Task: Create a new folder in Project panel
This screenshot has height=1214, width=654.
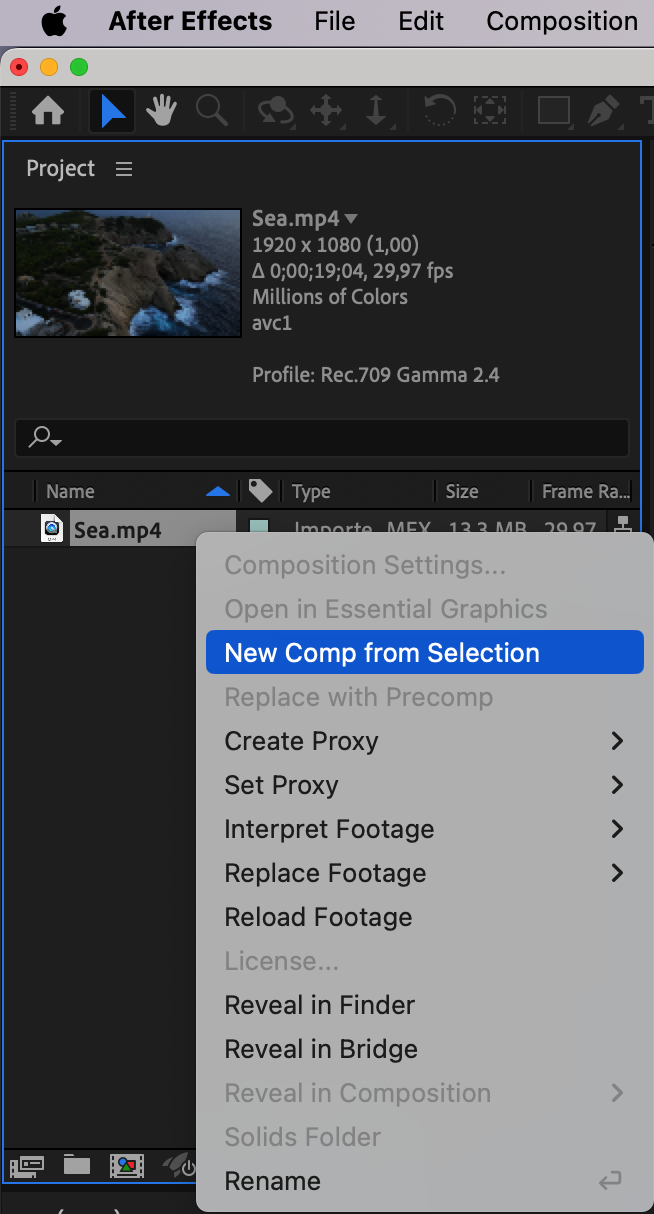Action: (x=77, y=1166)
